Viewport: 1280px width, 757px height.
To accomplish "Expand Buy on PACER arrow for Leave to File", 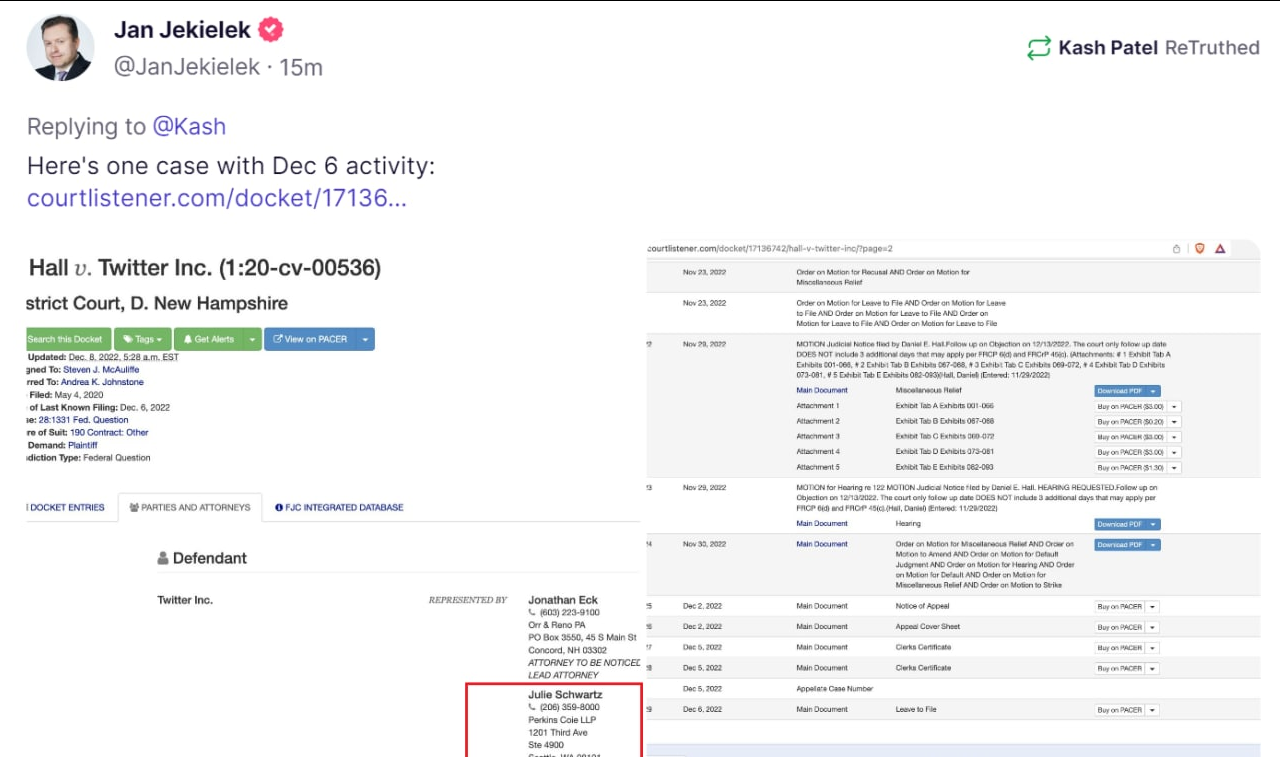I will [x=1152, y=710].
